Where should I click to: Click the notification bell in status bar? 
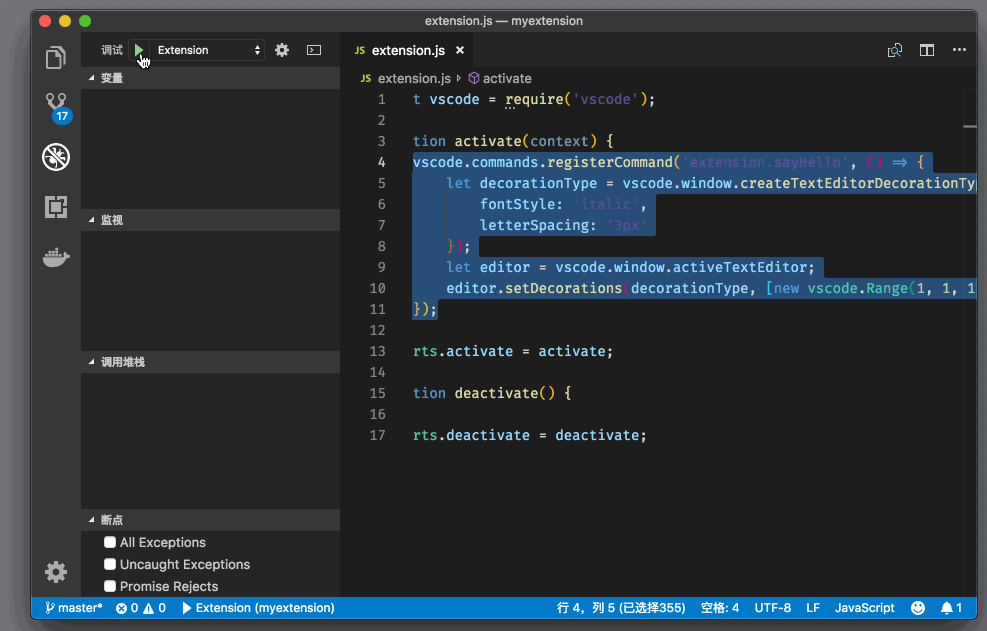[951, 608]
